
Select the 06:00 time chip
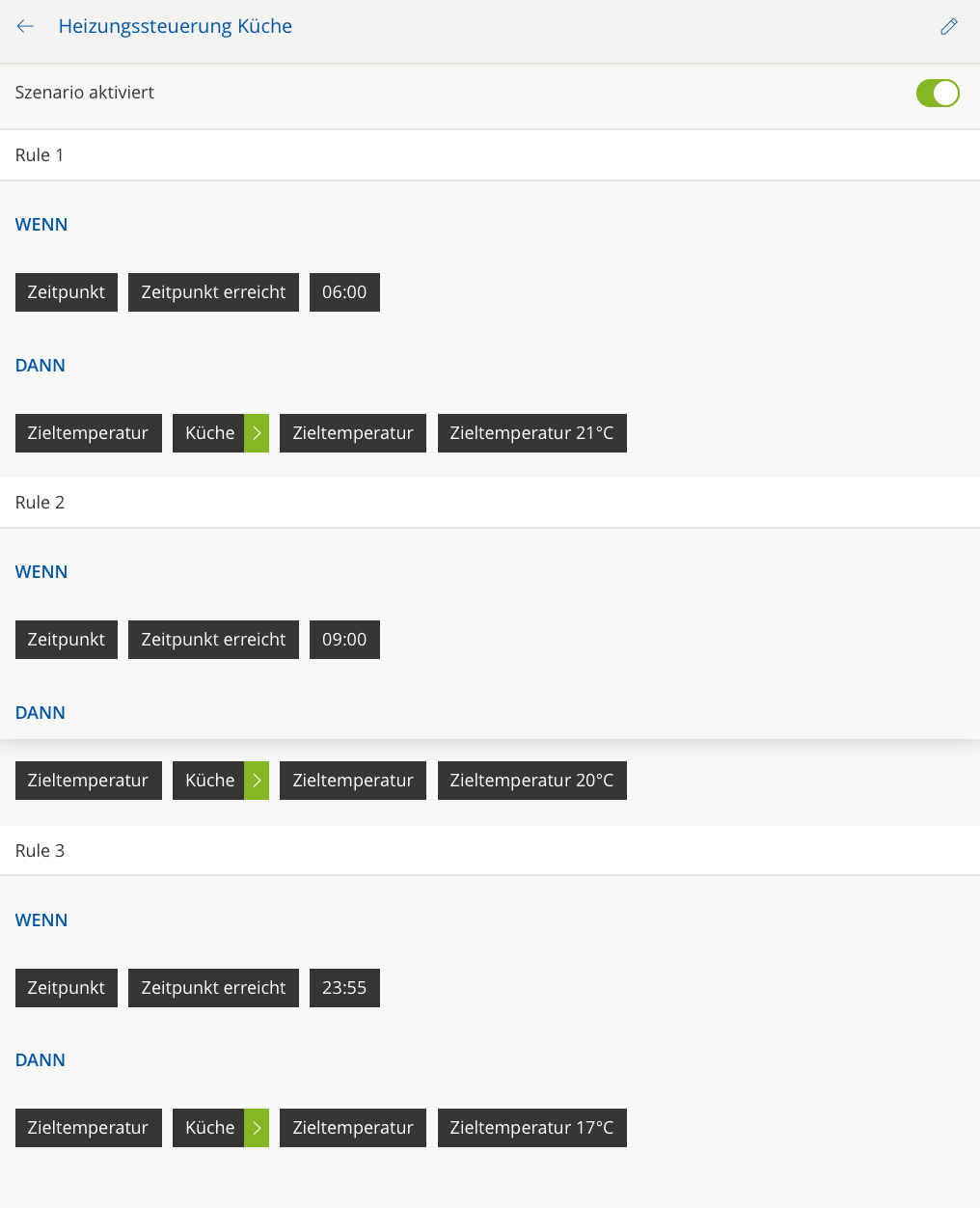[x=344, y=292]
